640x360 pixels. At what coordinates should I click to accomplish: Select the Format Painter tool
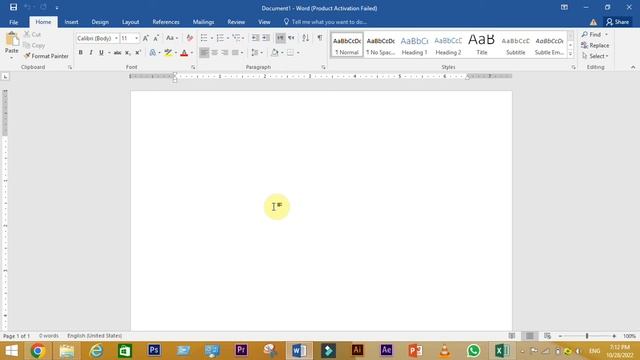click(x=46, y=56)
